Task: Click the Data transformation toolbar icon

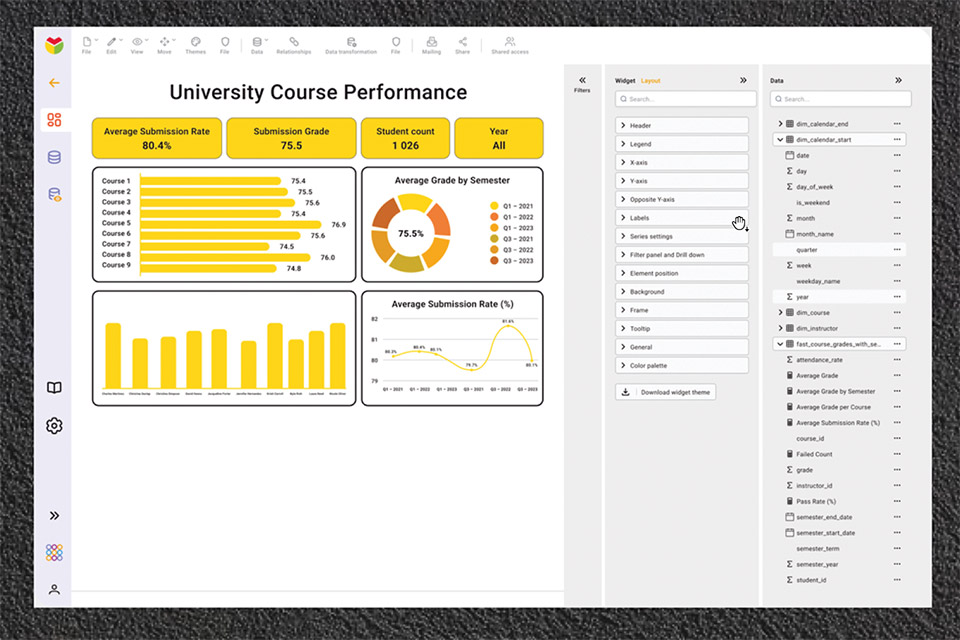Action: tap(351, 45)
